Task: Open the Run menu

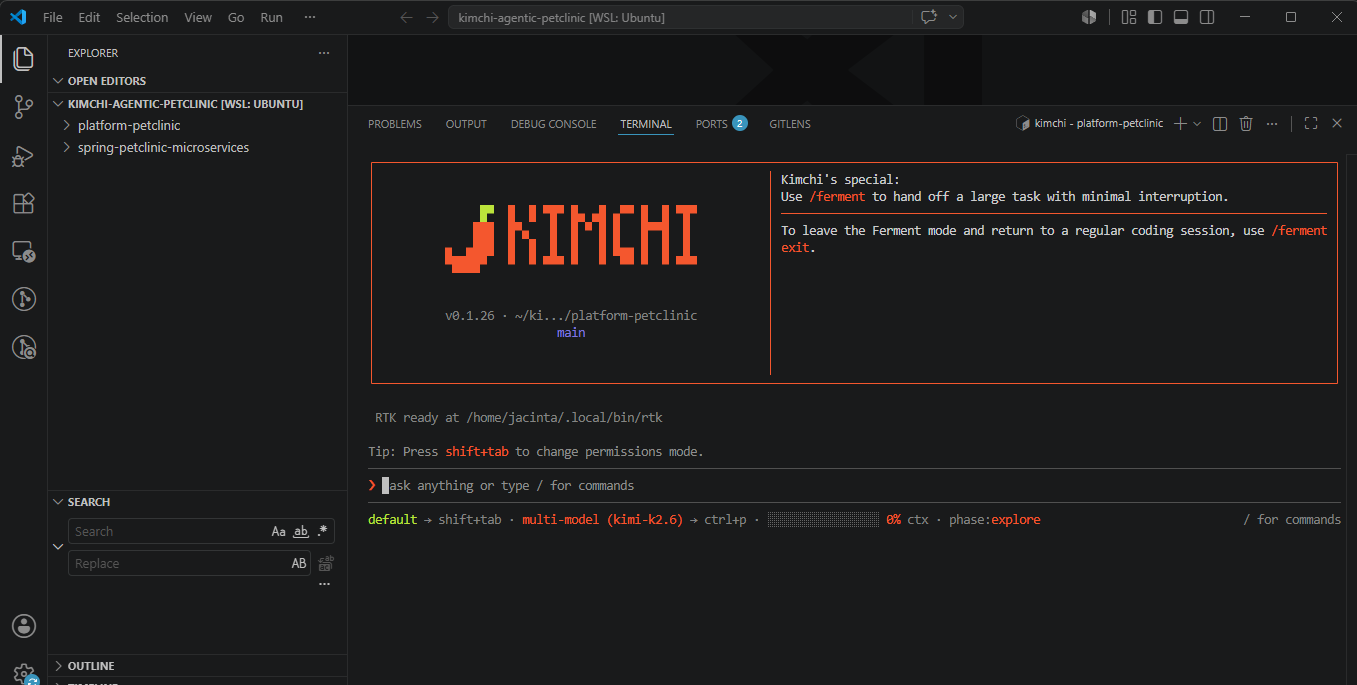Action: [271, 17]
